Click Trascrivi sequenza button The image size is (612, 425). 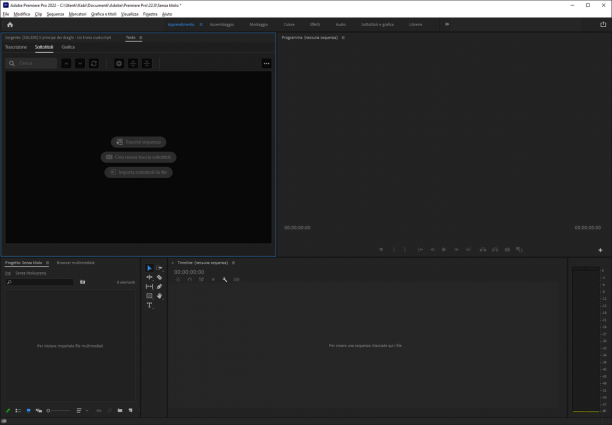click(139, 142)
